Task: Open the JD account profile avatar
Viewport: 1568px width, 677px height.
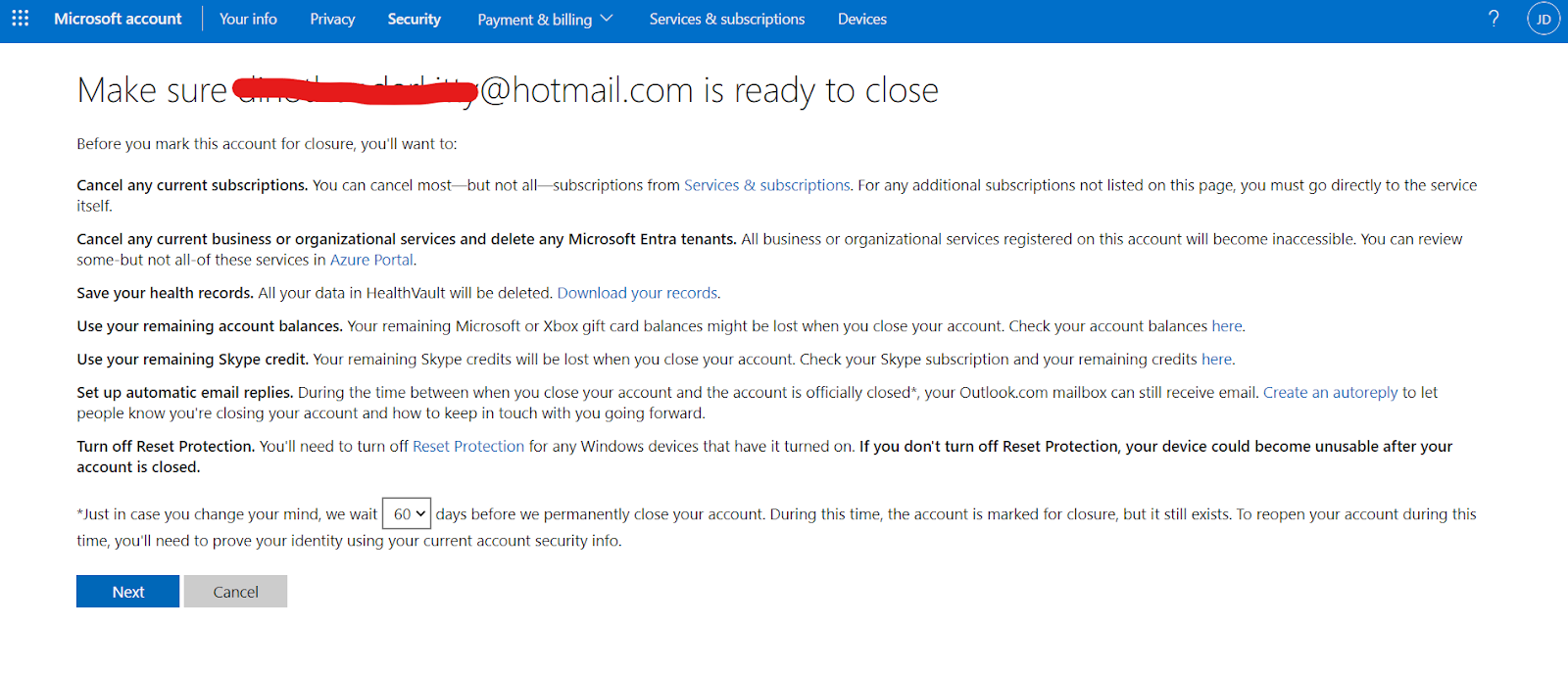Action: coord(1543,19)
